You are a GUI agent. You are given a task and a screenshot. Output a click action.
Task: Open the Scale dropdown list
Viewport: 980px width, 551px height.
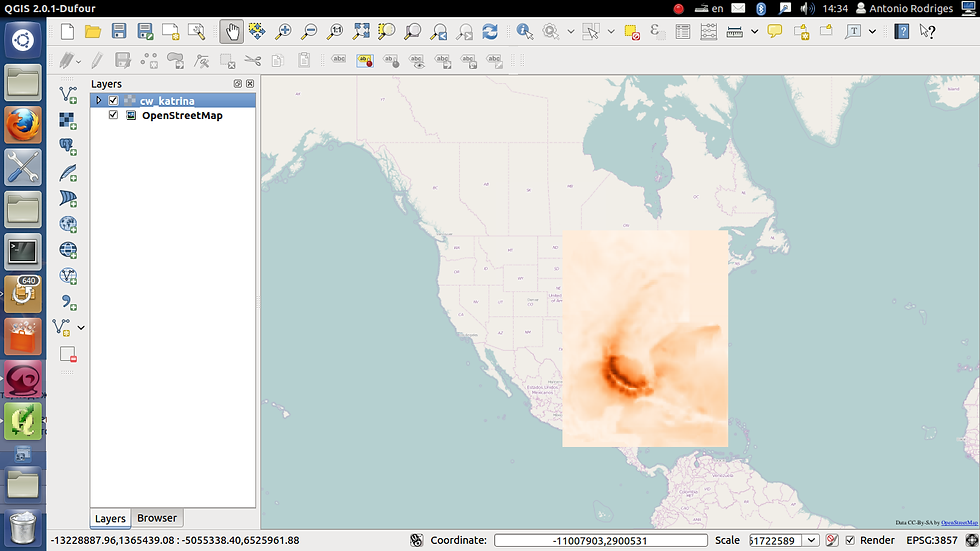click(811, 540)
